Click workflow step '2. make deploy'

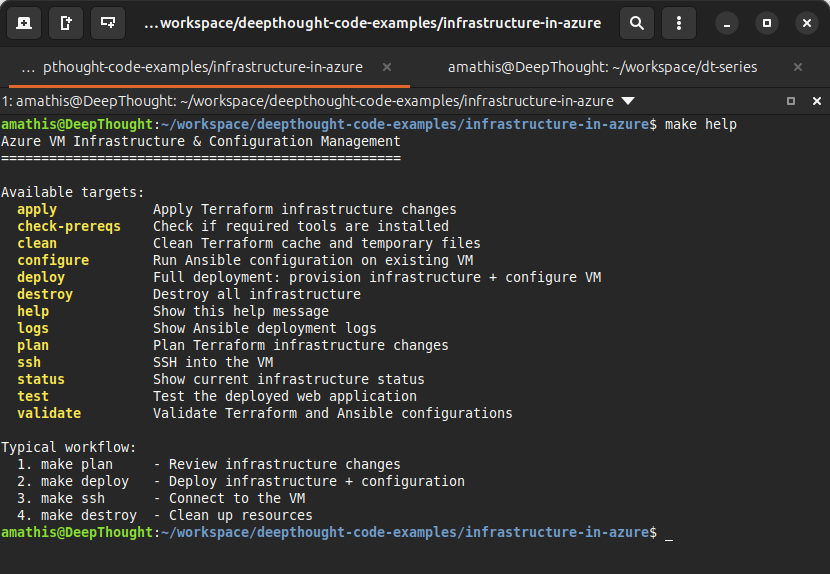(x=73, y=481)
